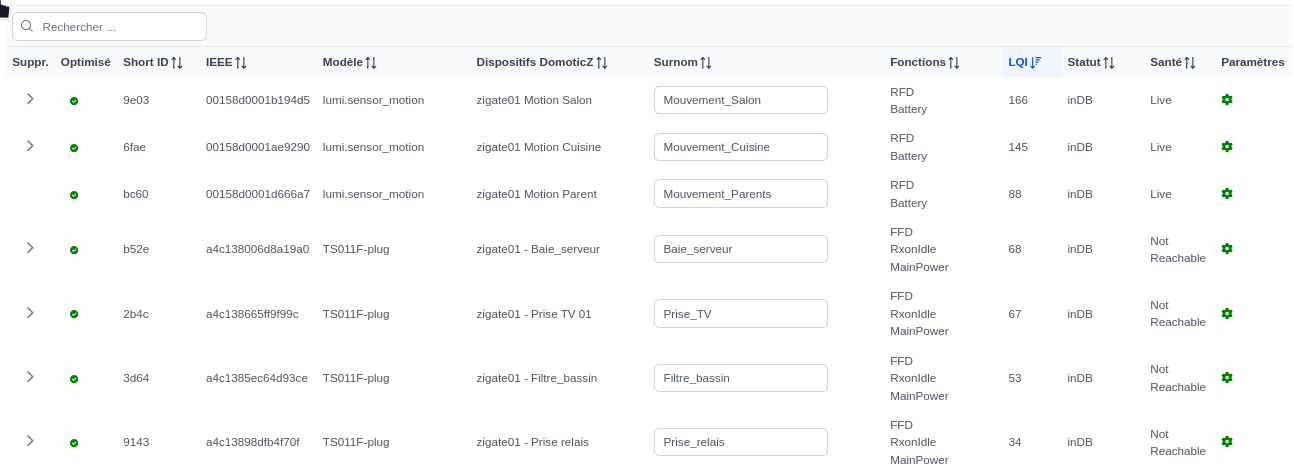
Task: Click the green optimised check for 9e03
Action: pyautogui.click(x=74, y=101)
